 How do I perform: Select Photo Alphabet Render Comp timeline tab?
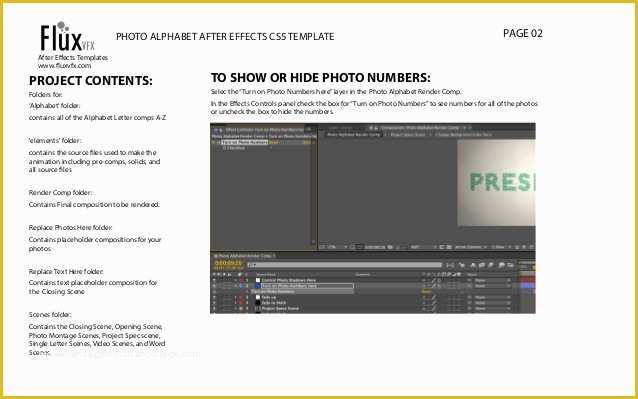pos(245,256)
